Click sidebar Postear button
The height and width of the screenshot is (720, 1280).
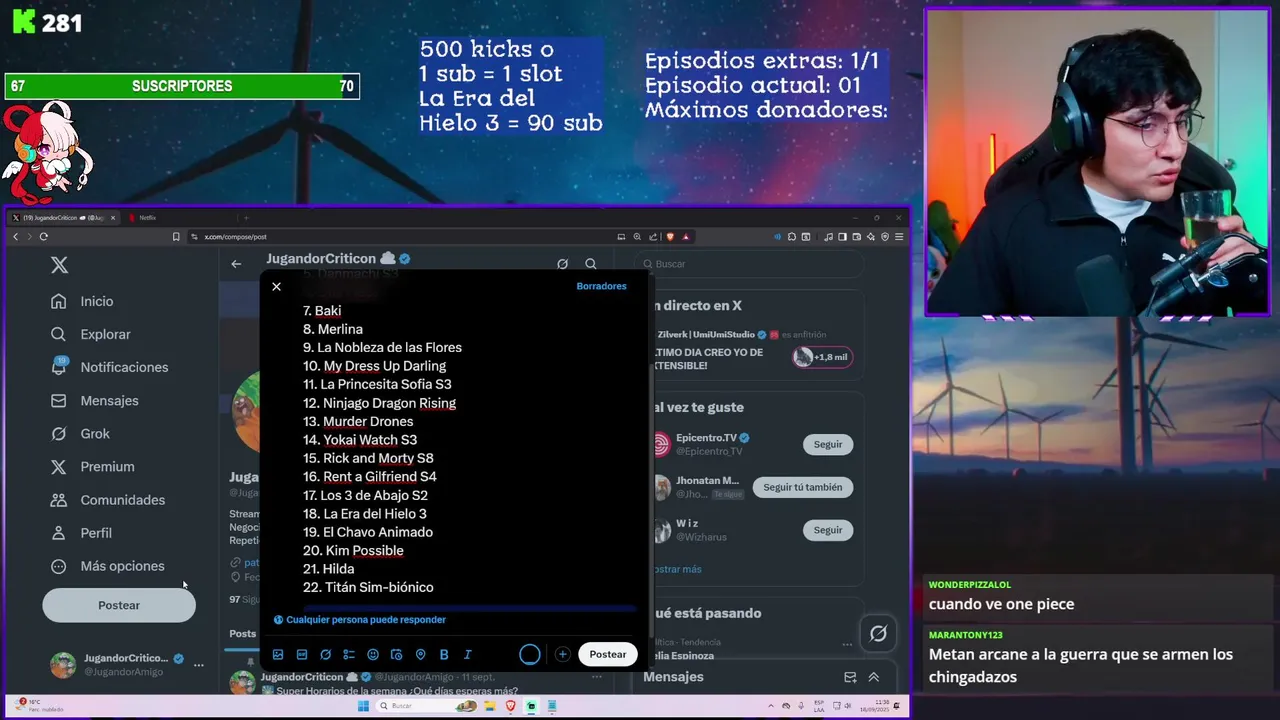119,605
